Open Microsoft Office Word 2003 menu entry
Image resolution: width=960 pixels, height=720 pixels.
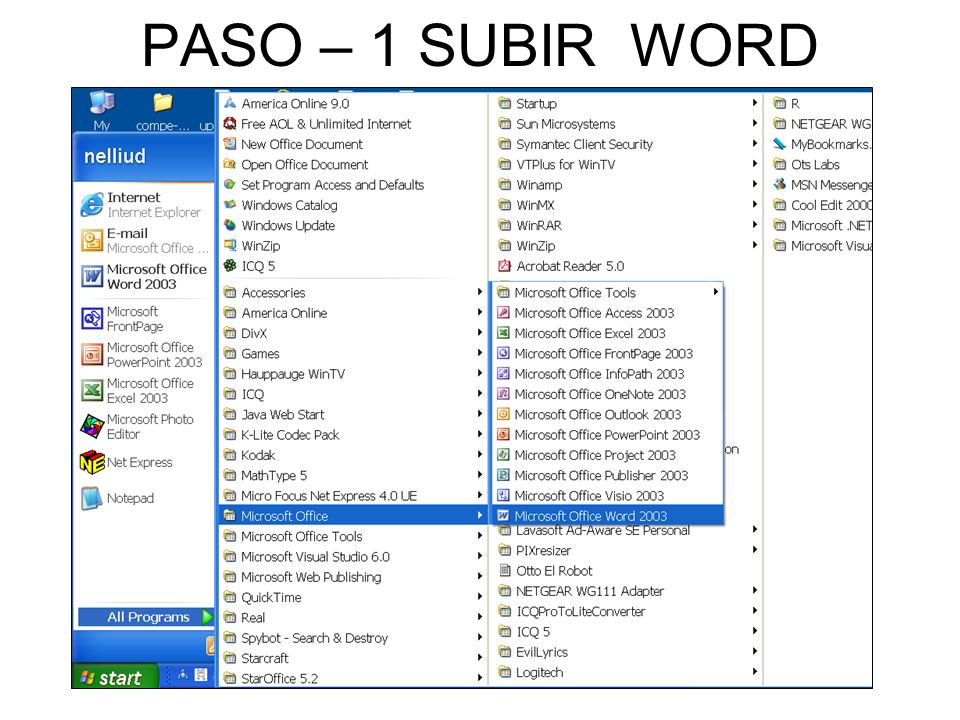click(607, 516)
